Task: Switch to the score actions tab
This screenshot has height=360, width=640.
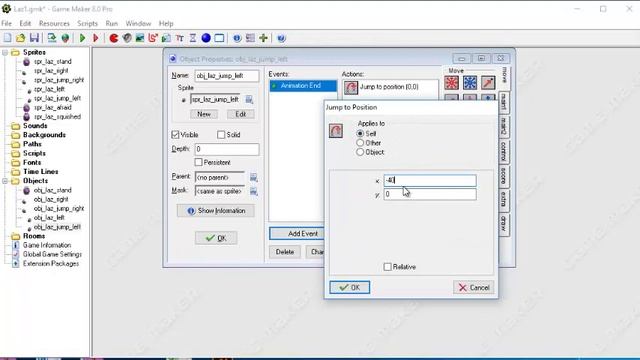Action: (504, 176)
